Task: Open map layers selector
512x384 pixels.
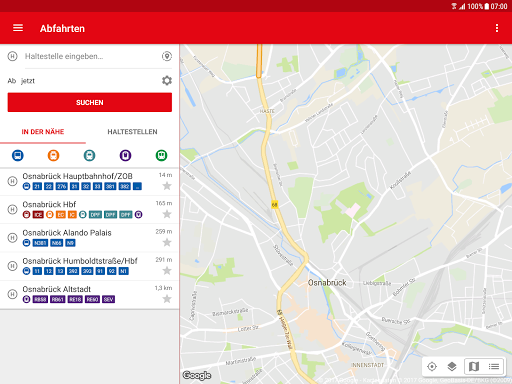Action: pyautogui.click(x=452, y=367)
